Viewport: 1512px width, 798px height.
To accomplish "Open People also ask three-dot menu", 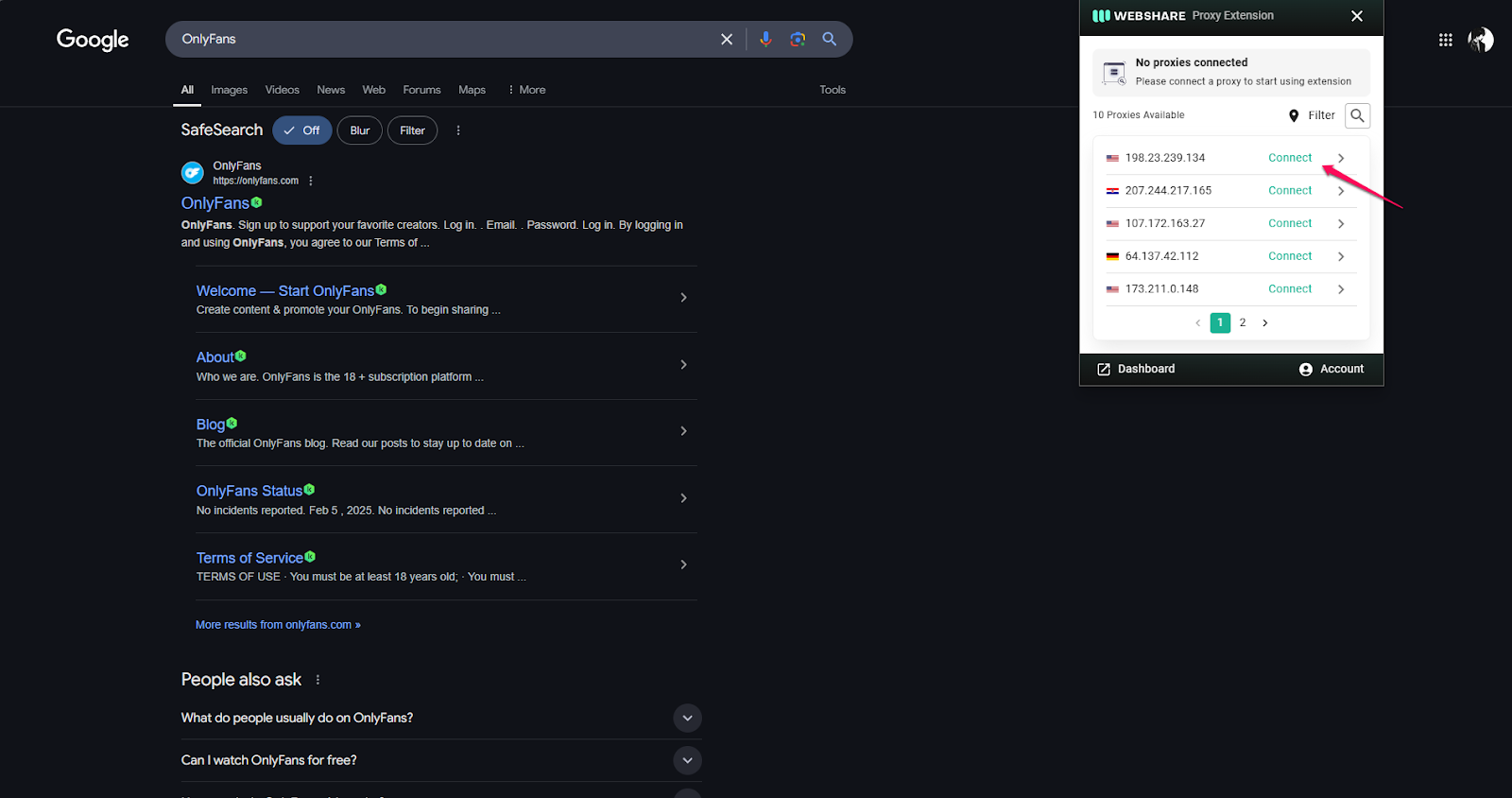I will (318, 680).
